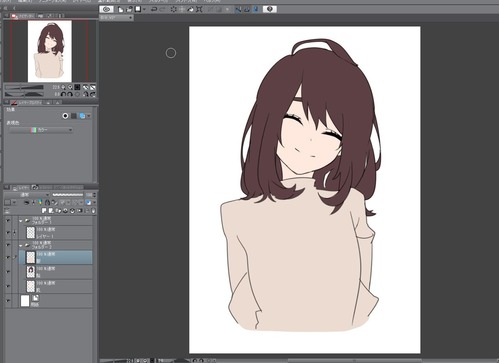Zoom in using Navigator magnifier plus
This screenshot has height=363, width=499.
(70, 87)
